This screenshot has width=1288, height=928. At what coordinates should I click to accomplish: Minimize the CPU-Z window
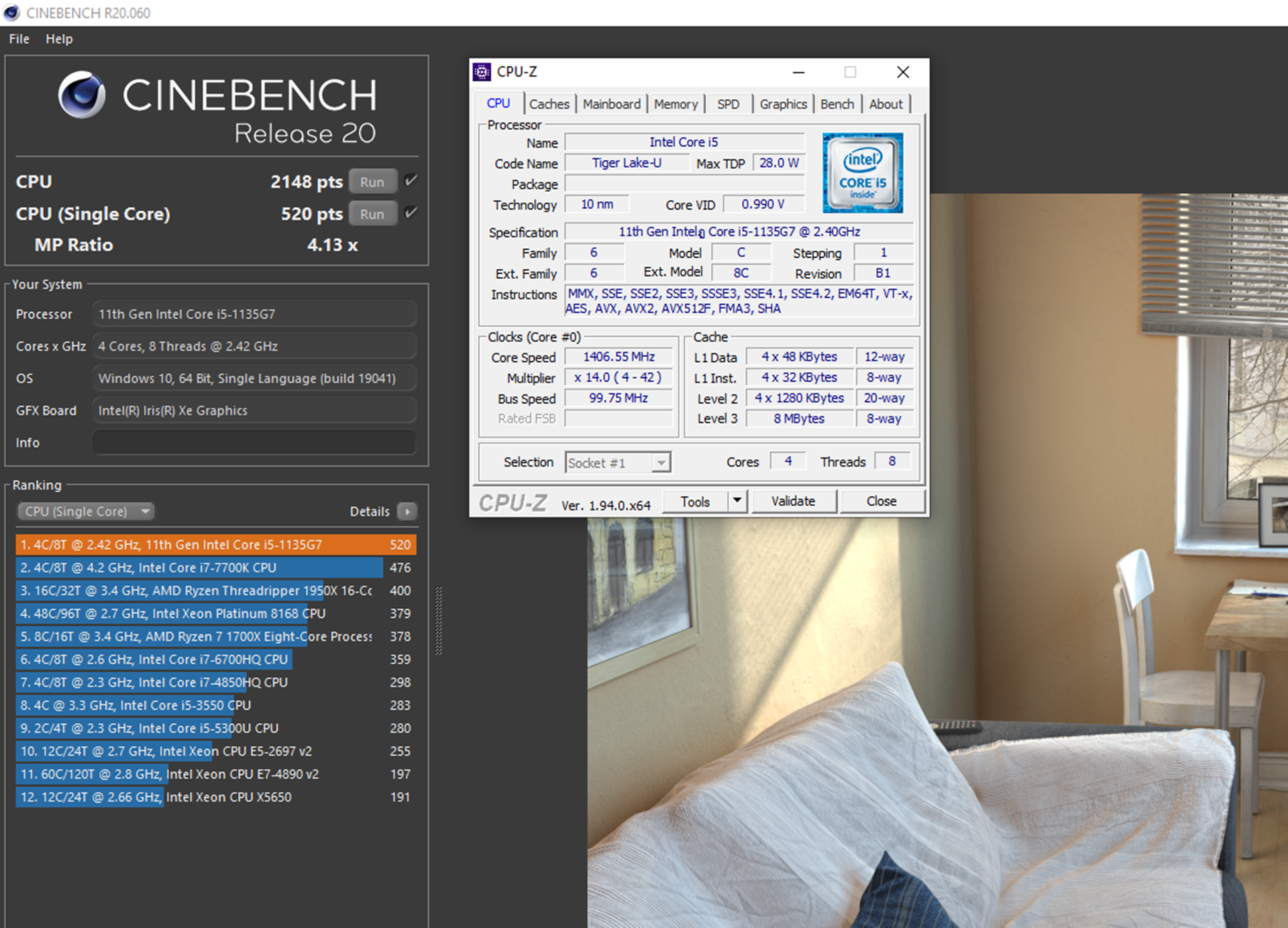click(x=798, y=72)
